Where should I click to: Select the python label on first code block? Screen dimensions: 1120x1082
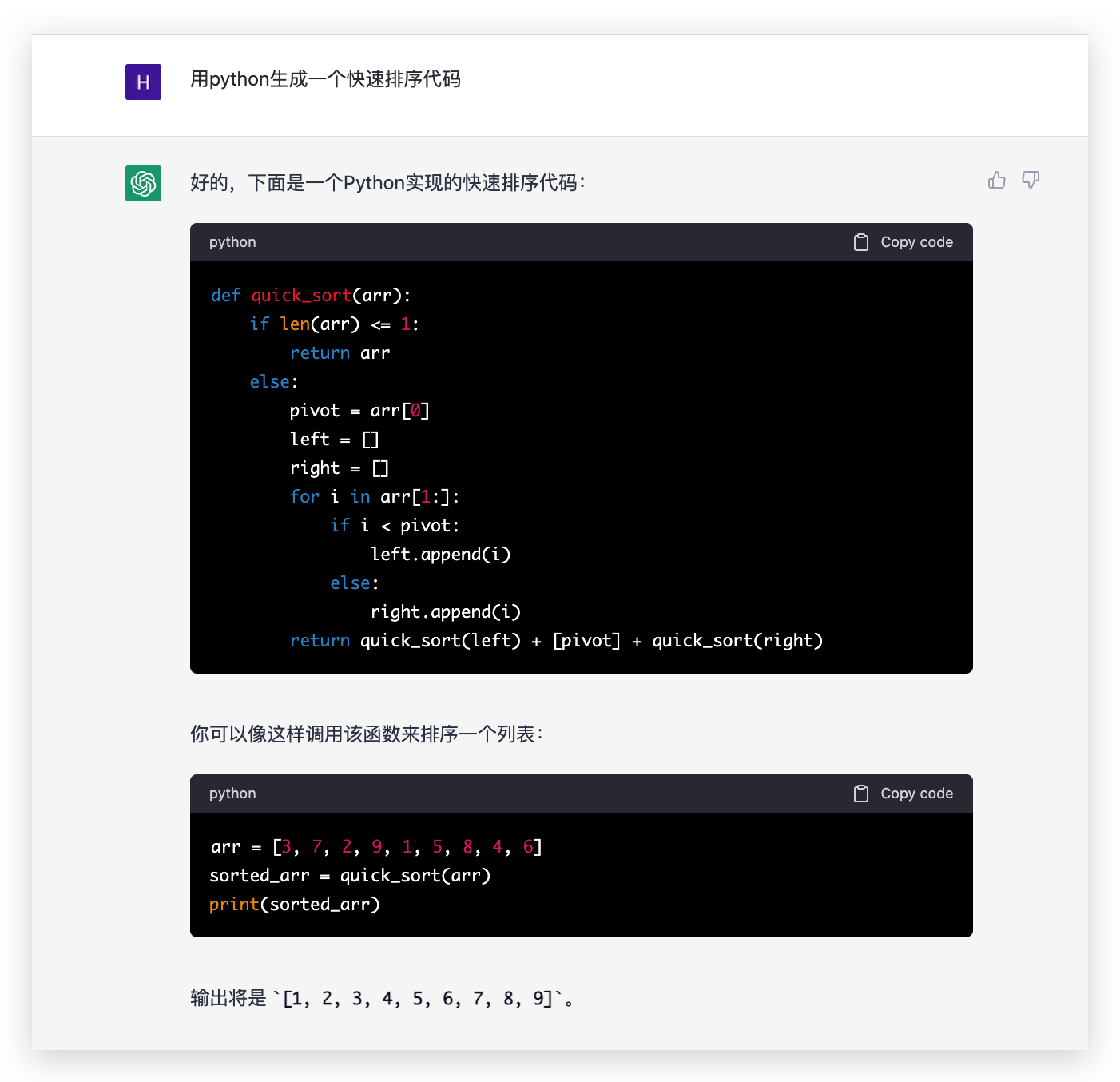232,241
